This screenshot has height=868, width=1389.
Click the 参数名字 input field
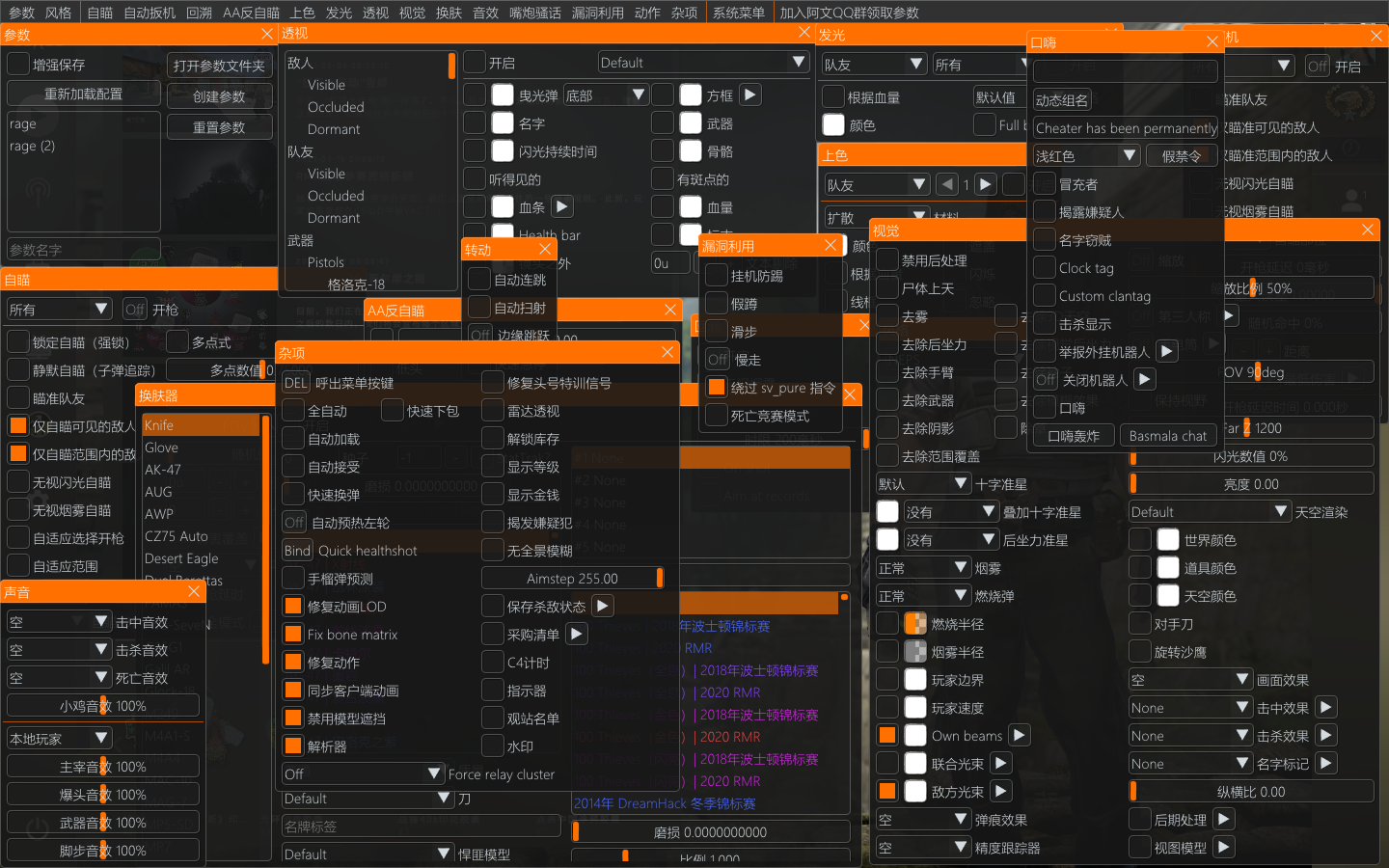84,250
